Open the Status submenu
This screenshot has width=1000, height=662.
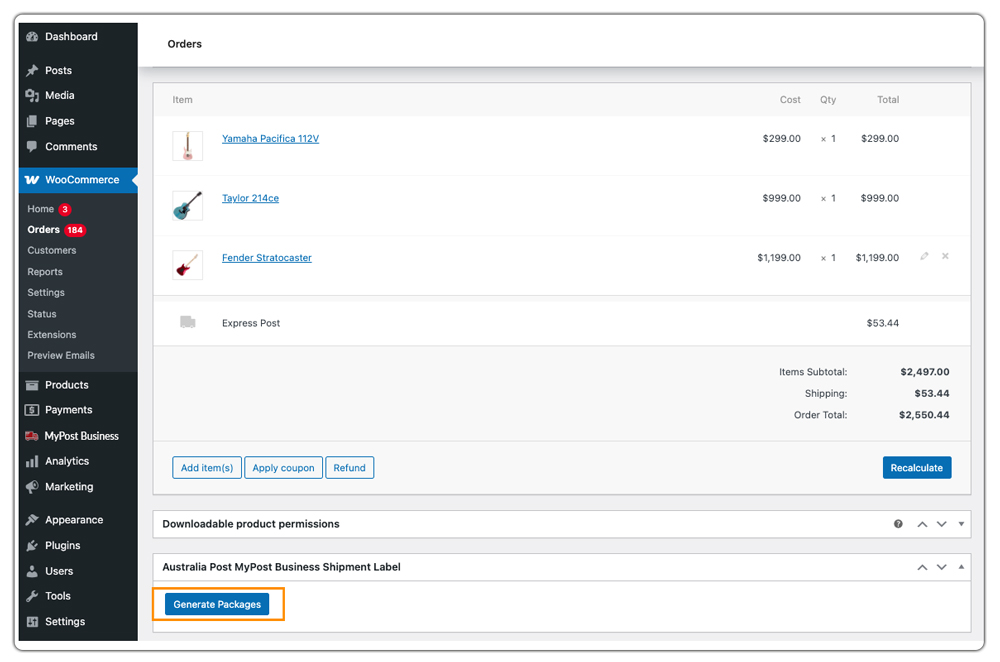pos(41,314)
